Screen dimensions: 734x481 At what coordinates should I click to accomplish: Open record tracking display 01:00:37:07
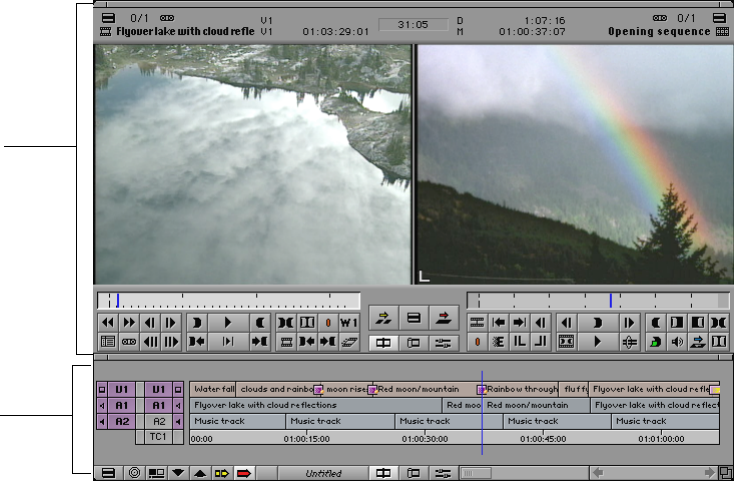click(x=532, y=32)
